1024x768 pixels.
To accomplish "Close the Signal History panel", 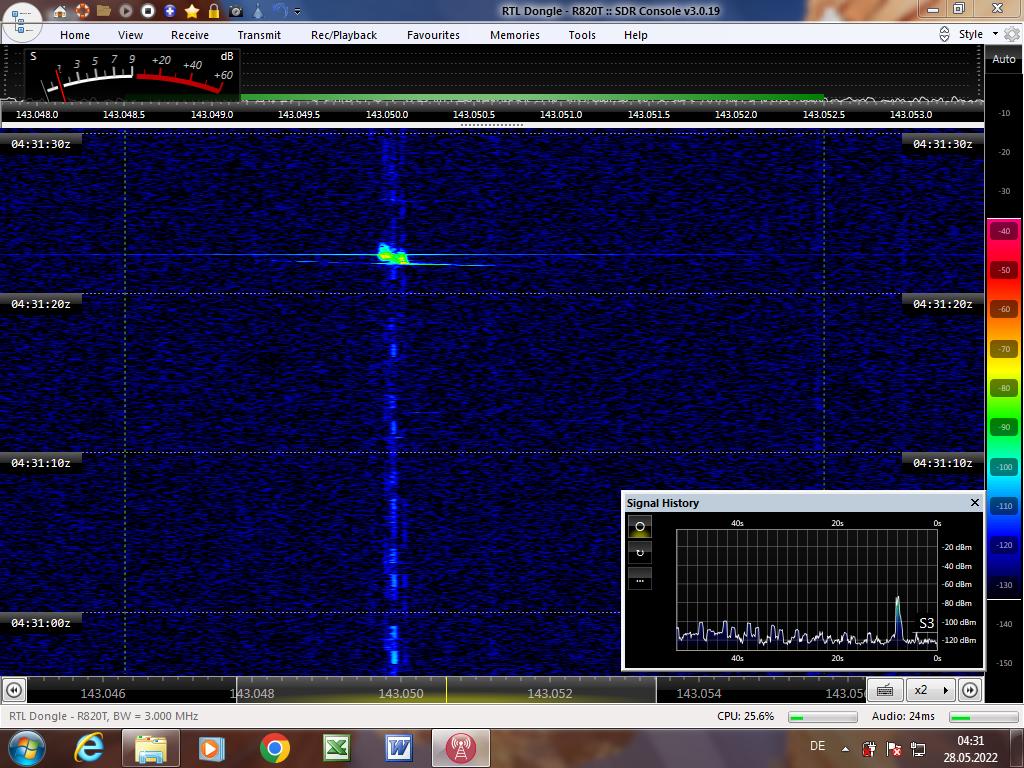I will [x=974, y=502].
